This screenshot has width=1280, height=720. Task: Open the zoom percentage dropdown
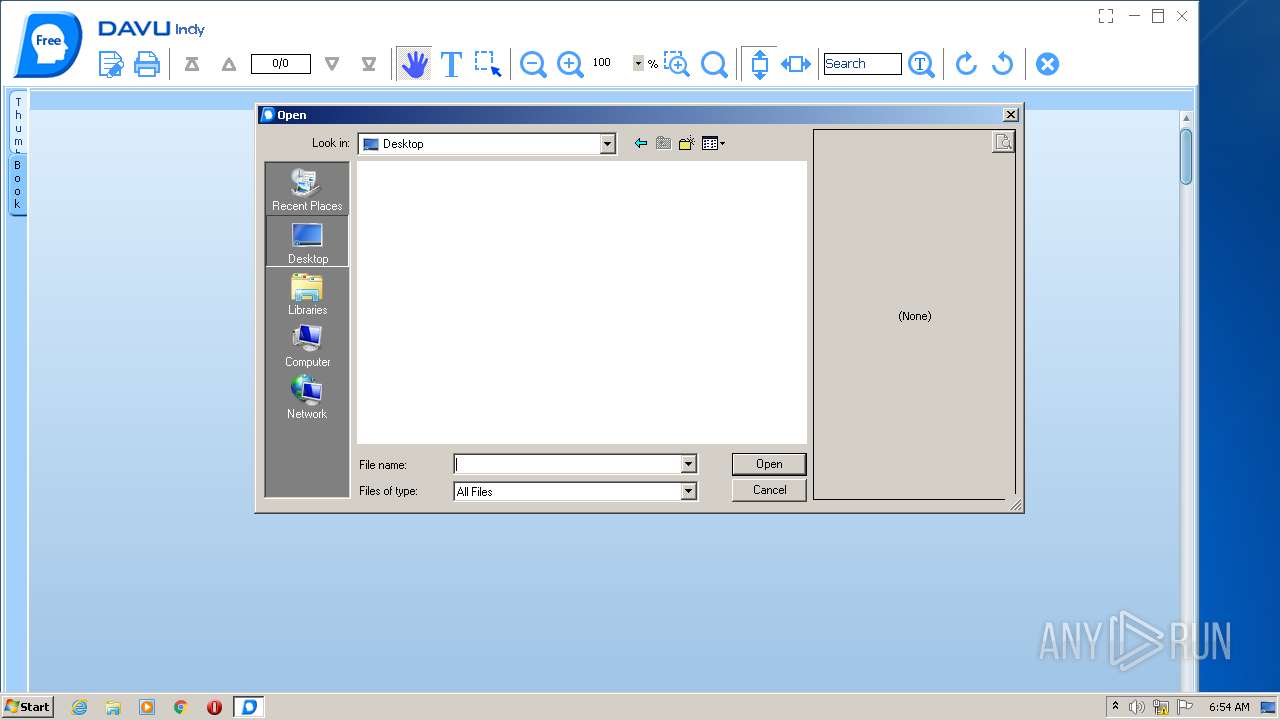coord(638,63)
